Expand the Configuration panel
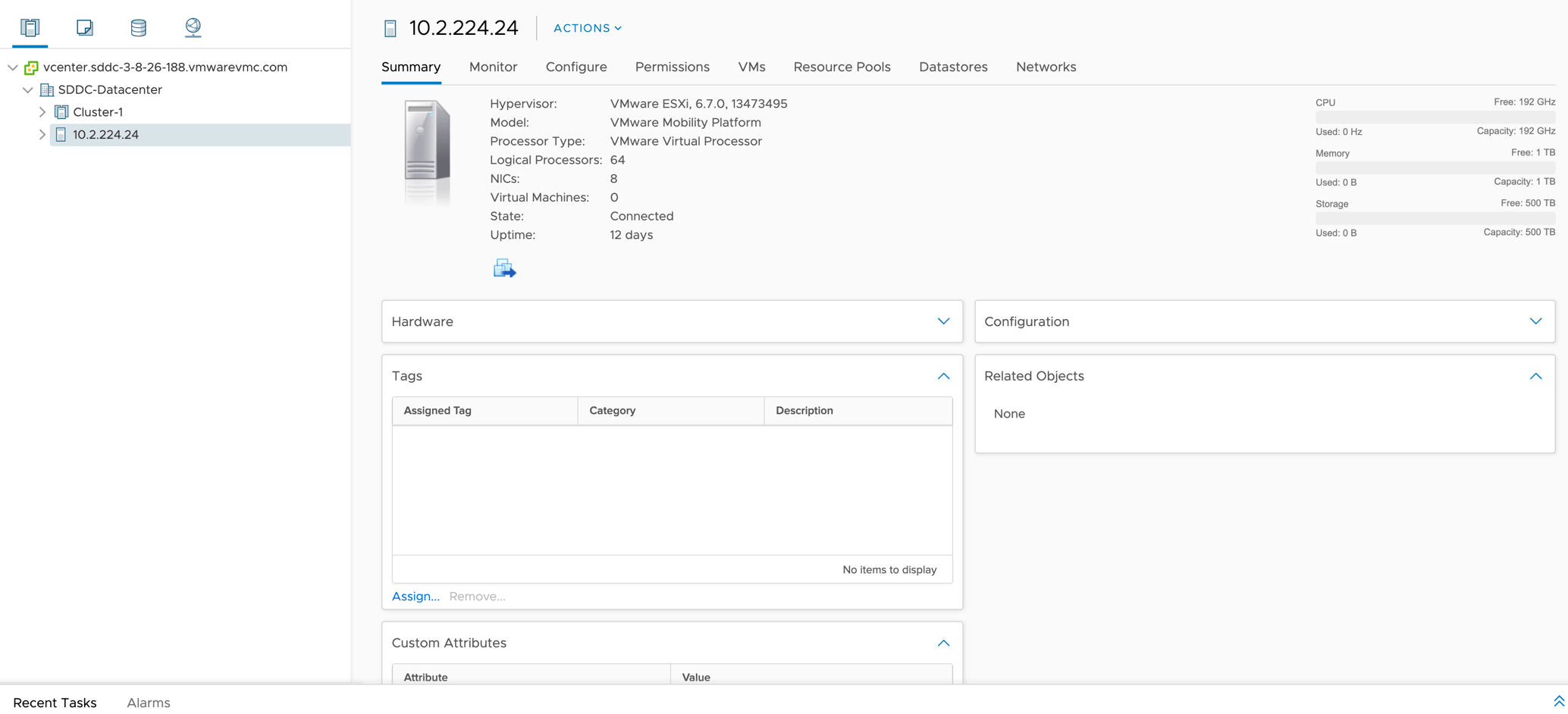Screen dimensions: 1568x714 point(1535,321)
